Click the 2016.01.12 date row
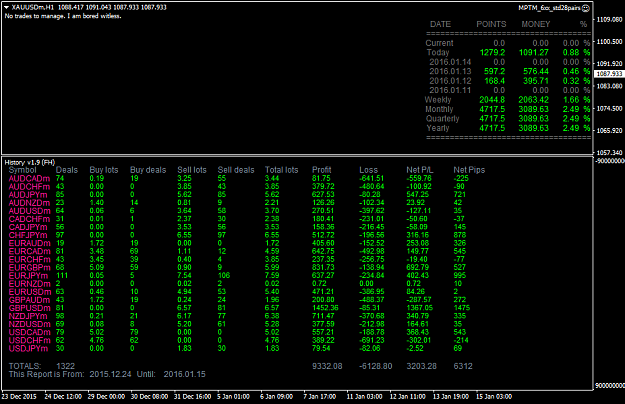The width and height of the screenshot is (625, 404). 508,81
